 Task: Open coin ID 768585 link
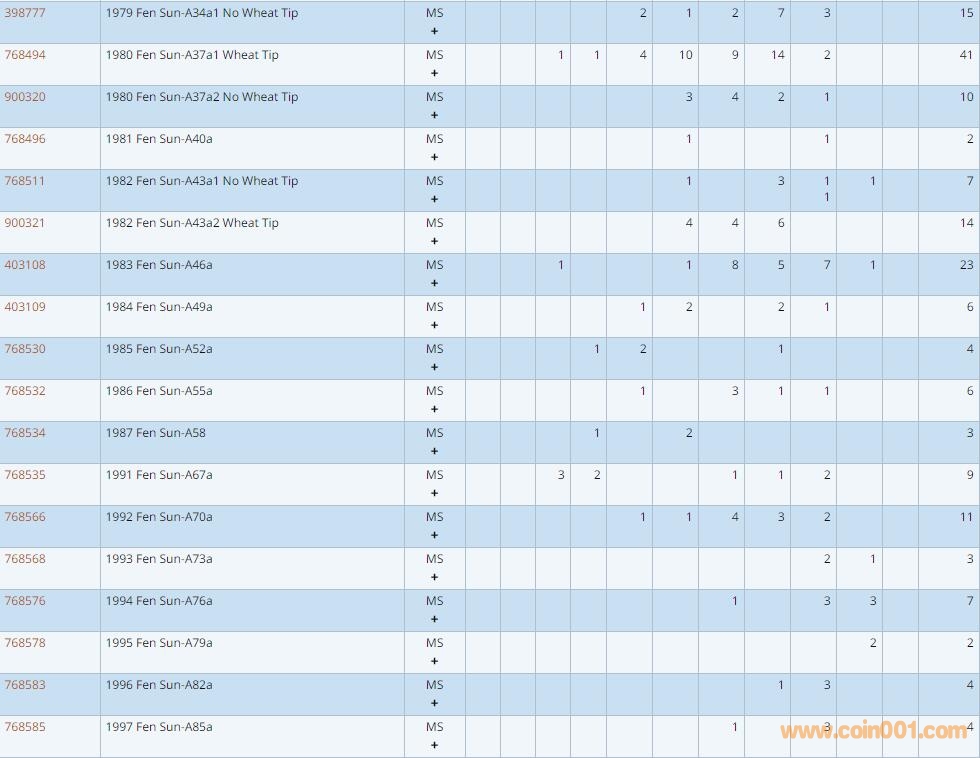[25, 727]
